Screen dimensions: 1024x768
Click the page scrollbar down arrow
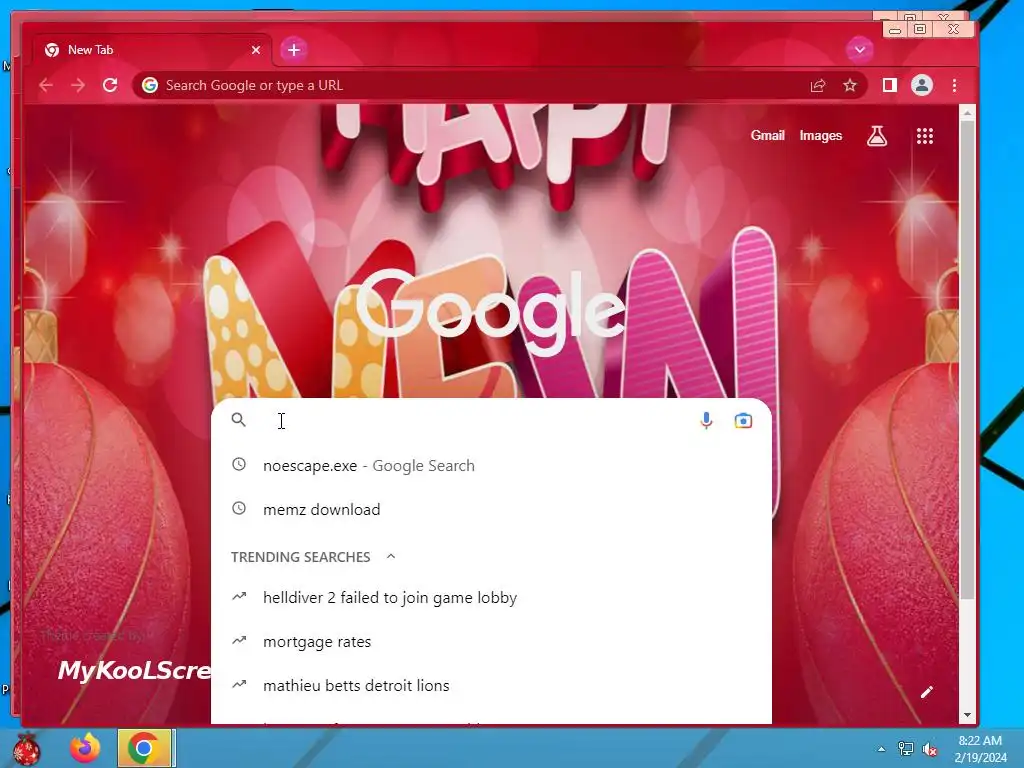tap(967, 715)
